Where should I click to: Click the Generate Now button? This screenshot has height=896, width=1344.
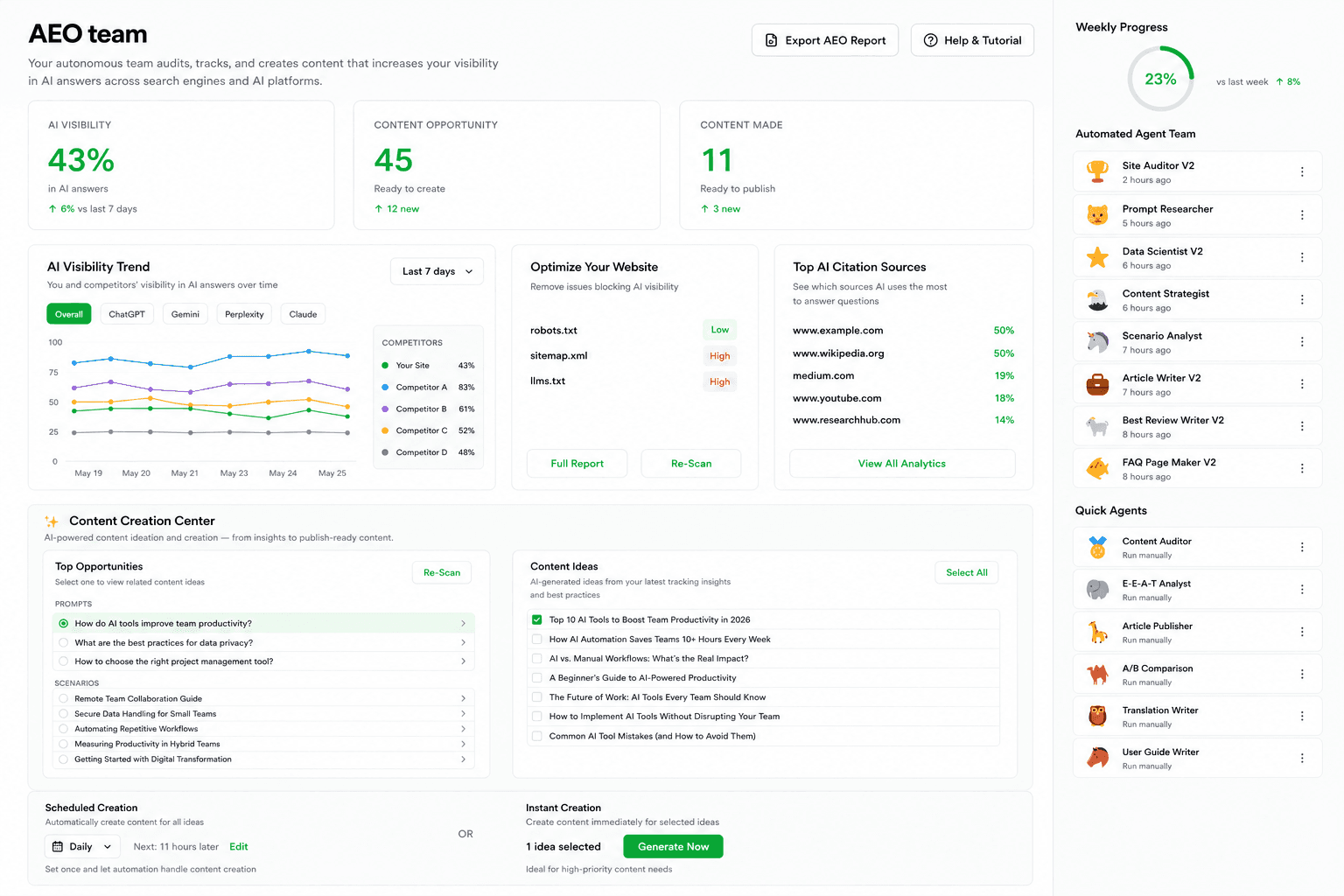pyautogui.click(x=673, y=847)
